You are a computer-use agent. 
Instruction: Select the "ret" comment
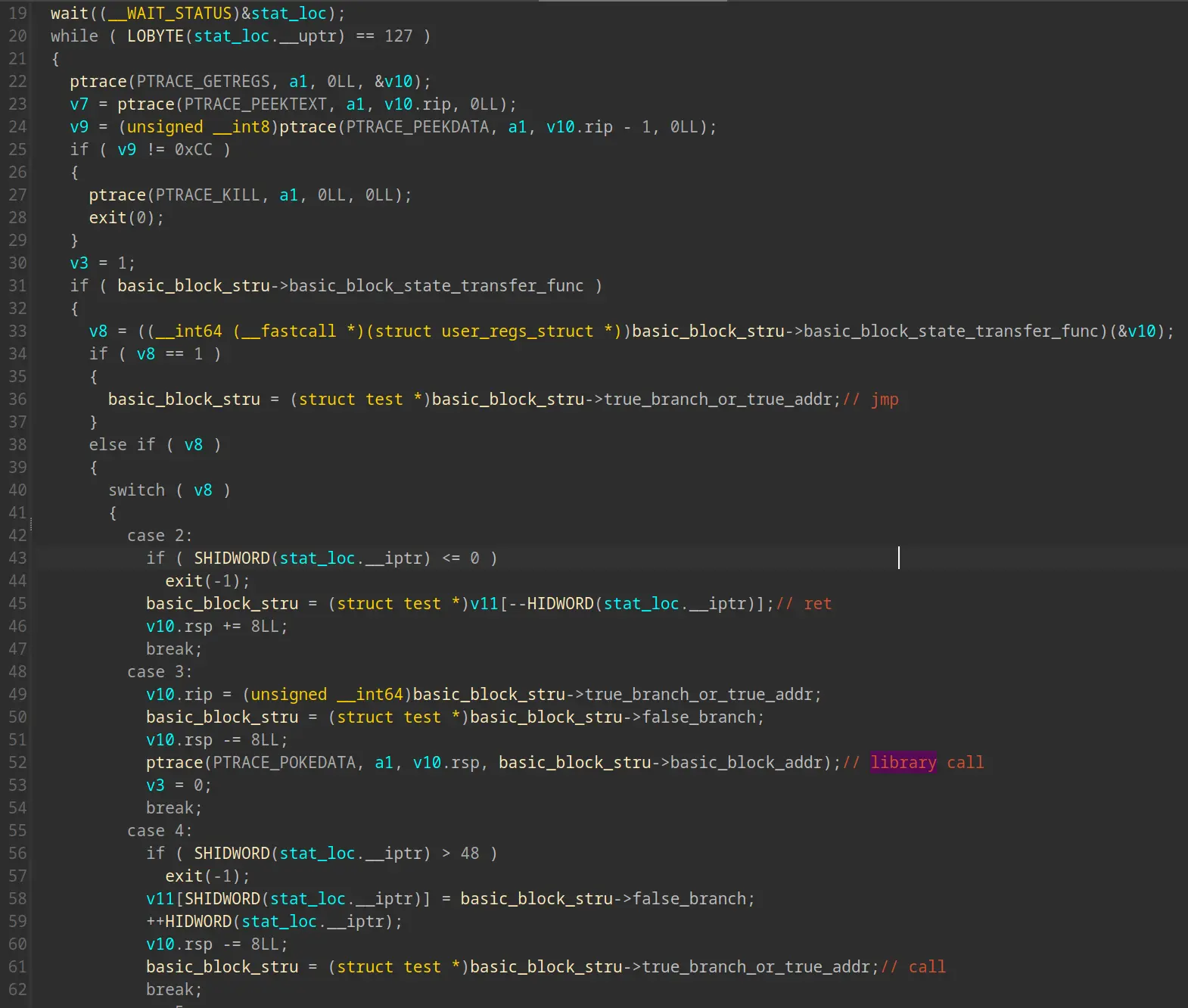pyautogui.click(x=817, y=604)
